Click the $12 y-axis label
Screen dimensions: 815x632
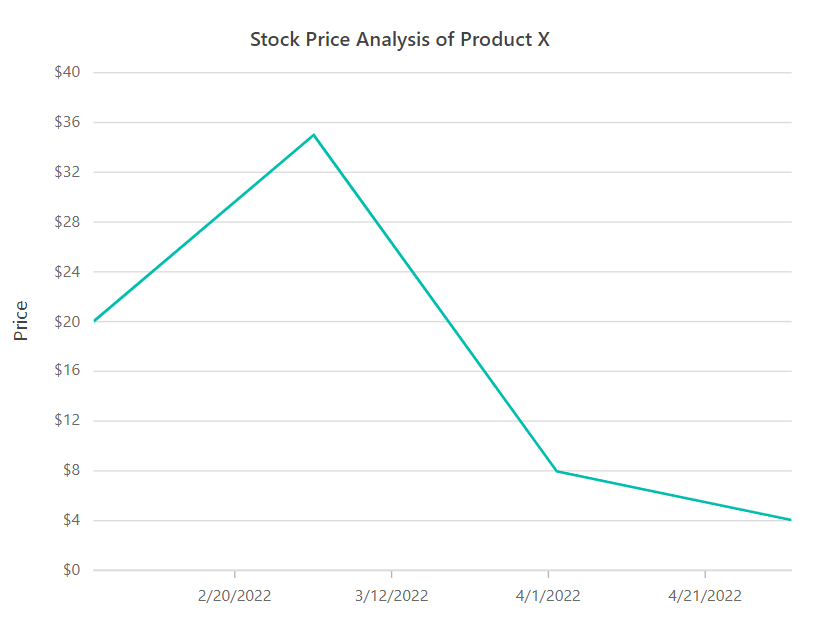click(x=68, y=421)
